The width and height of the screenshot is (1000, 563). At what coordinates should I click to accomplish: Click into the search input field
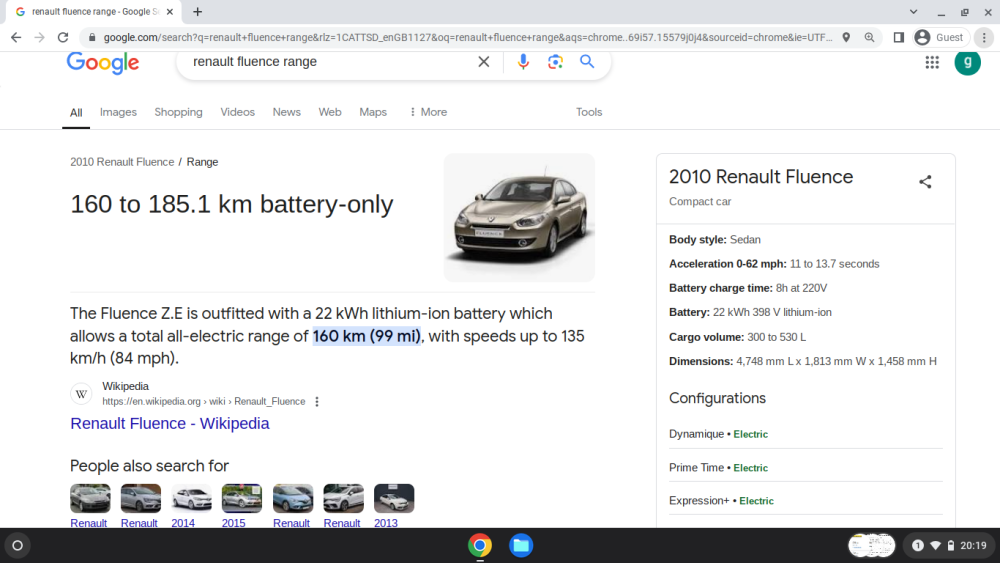coord(328,62)
